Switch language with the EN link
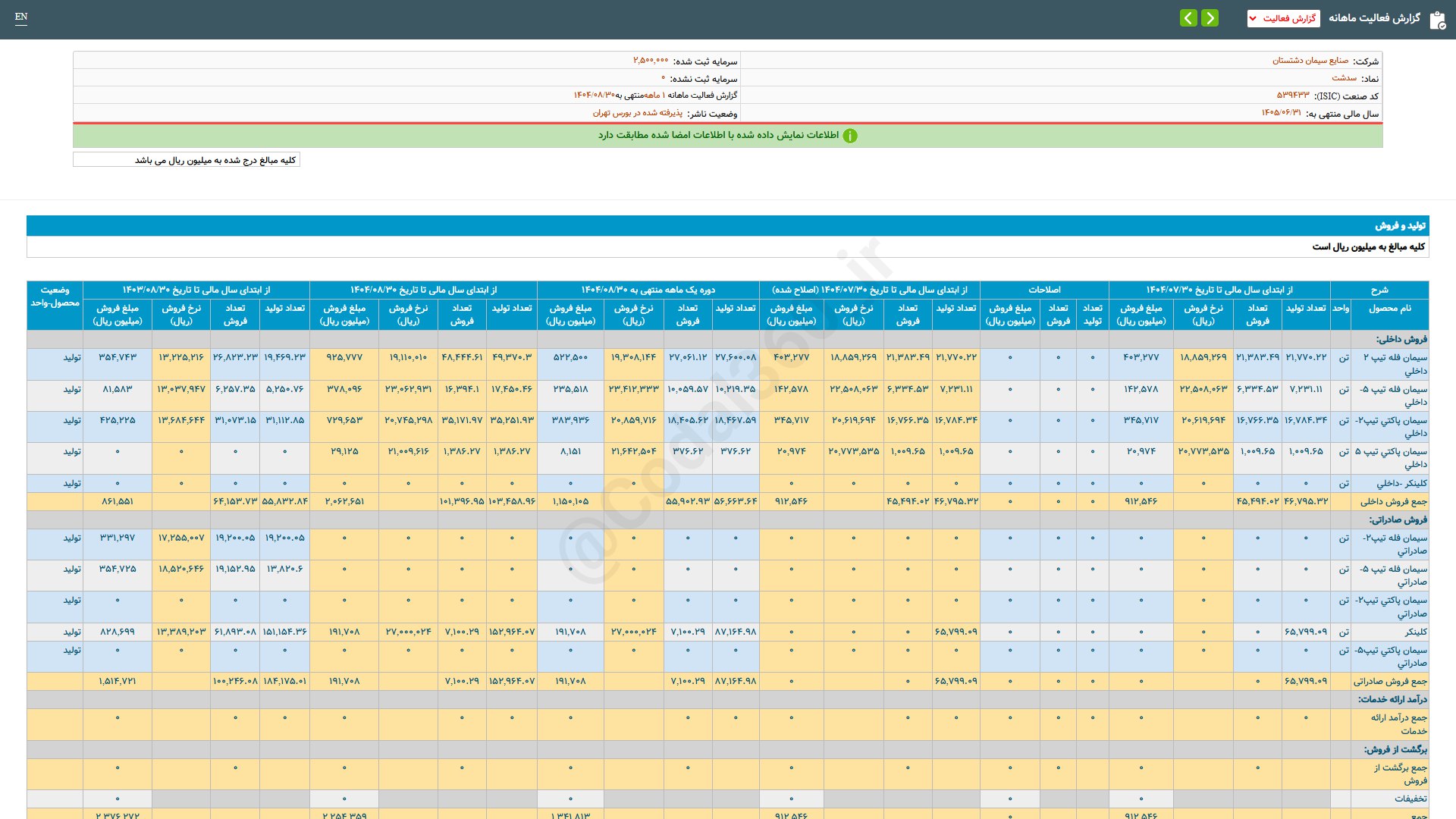 [21, 17]
